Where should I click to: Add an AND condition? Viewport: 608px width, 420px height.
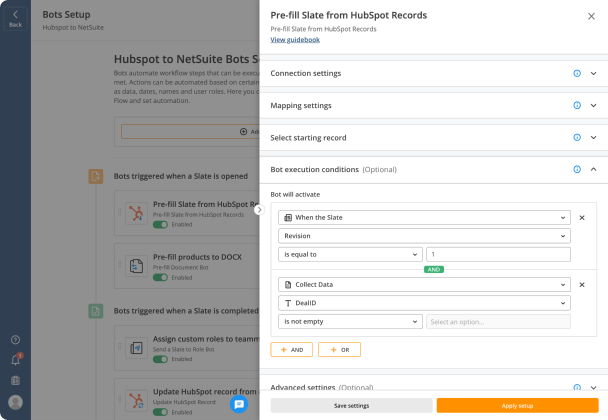point(292,349)
